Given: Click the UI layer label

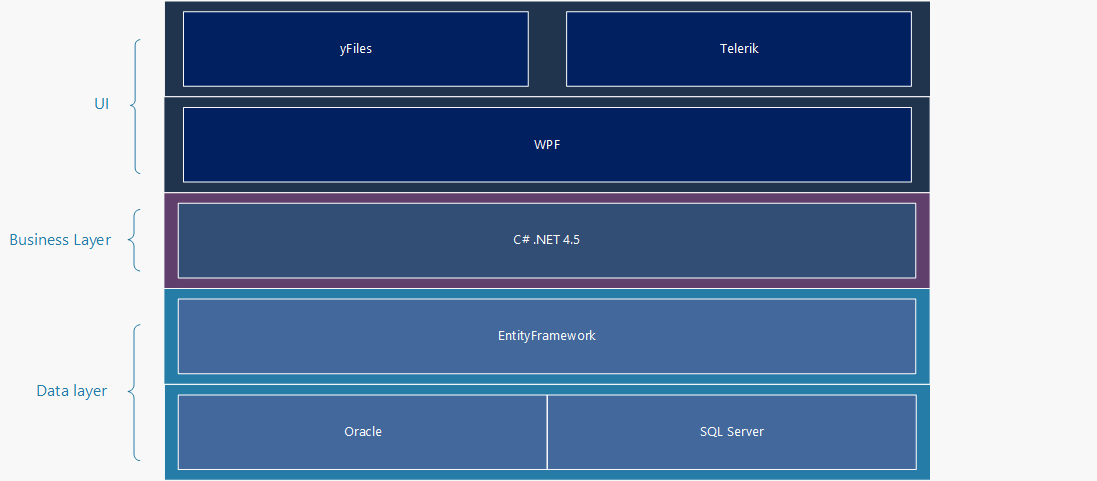Looking at the screenshot, I should (x=101, y=104).
